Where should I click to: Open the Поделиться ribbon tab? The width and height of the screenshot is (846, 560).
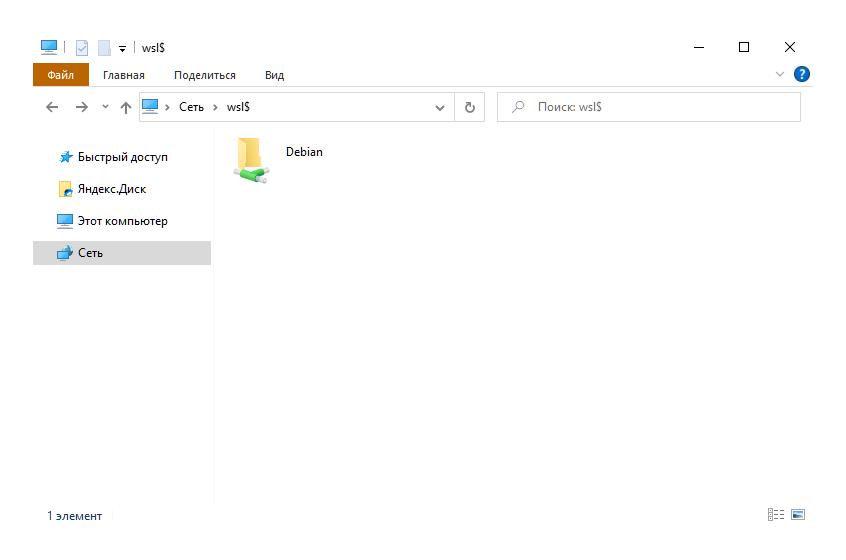pos(204,75)
